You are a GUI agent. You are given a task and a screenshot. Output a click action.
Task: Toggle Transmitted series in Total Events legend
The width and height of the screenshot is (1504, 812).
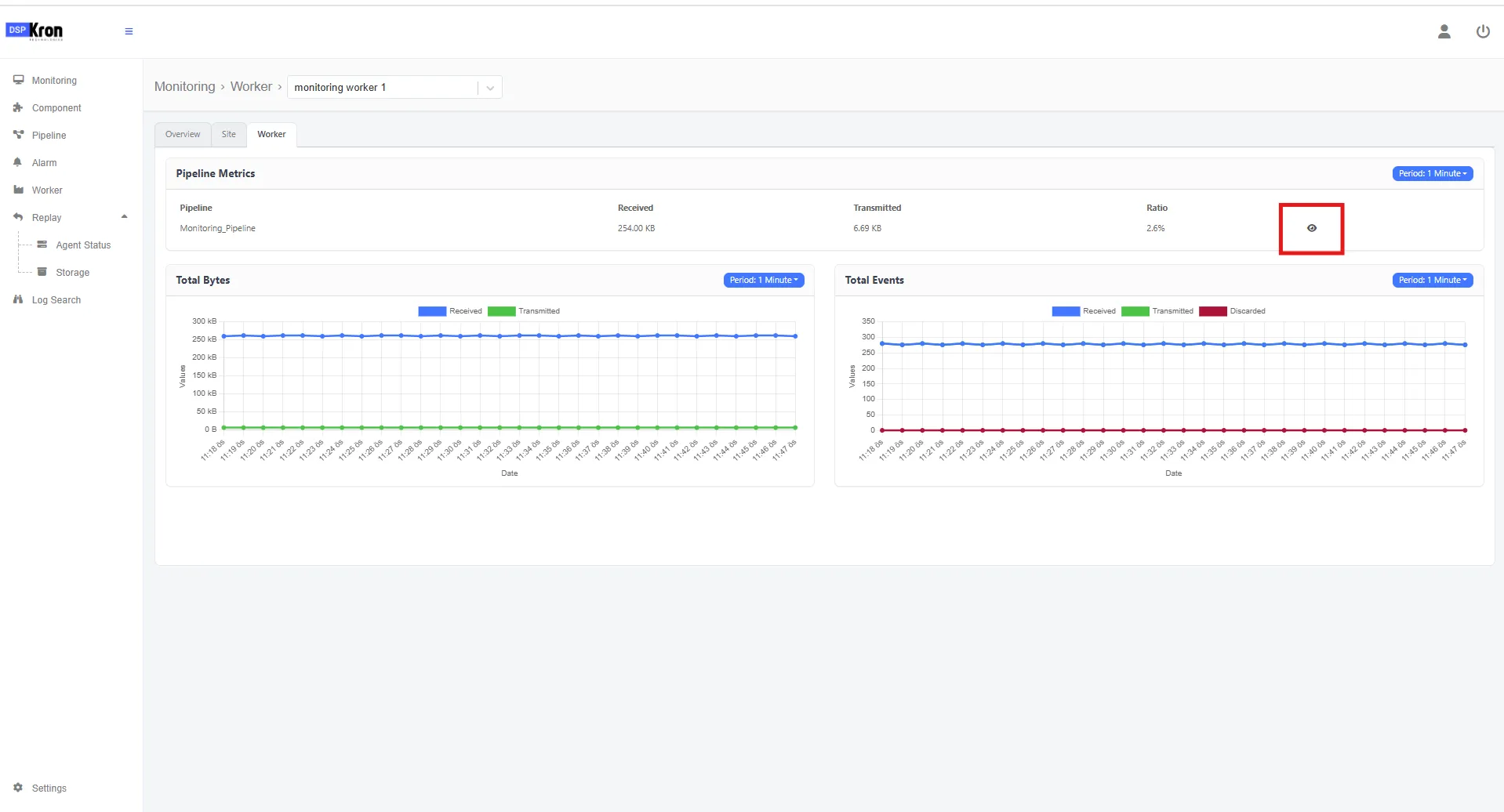(1157, 311)
